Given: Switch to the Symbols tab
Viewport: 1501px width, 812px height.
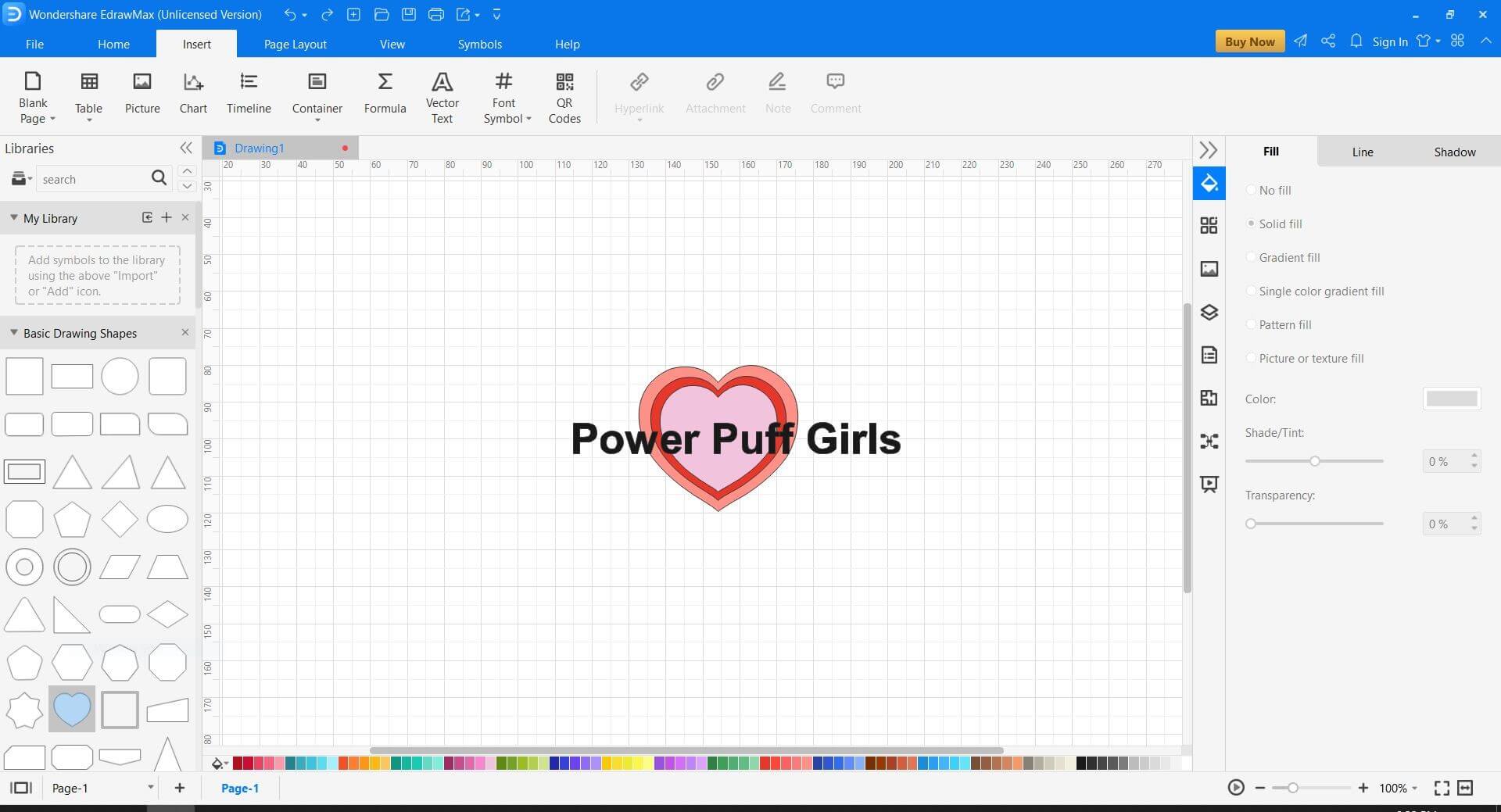Looking at the screenshot, I should (x=479, y=44).
